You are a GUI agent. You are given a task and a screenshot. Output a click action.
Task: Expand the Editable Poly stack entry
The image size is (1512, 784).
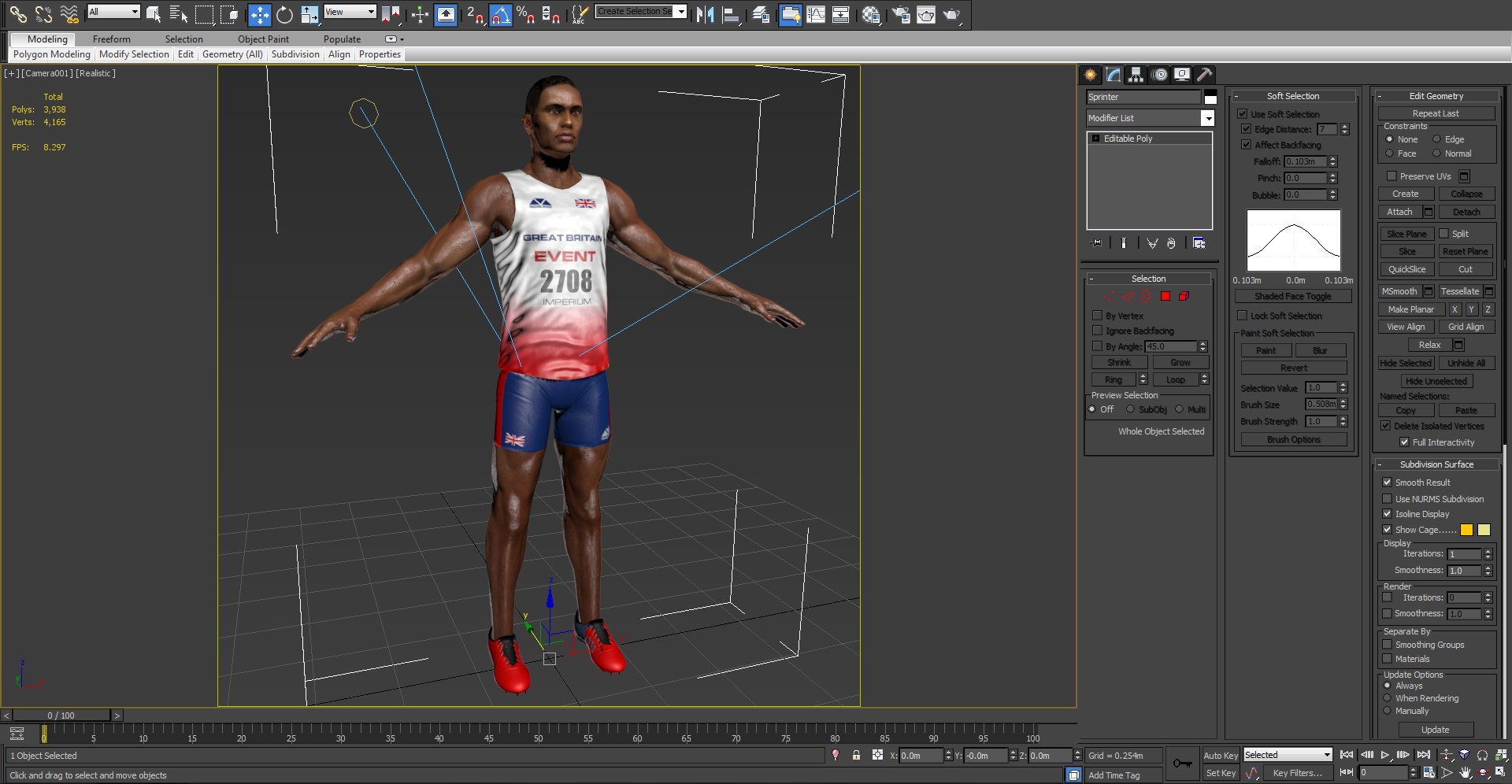coord(1095,139)
